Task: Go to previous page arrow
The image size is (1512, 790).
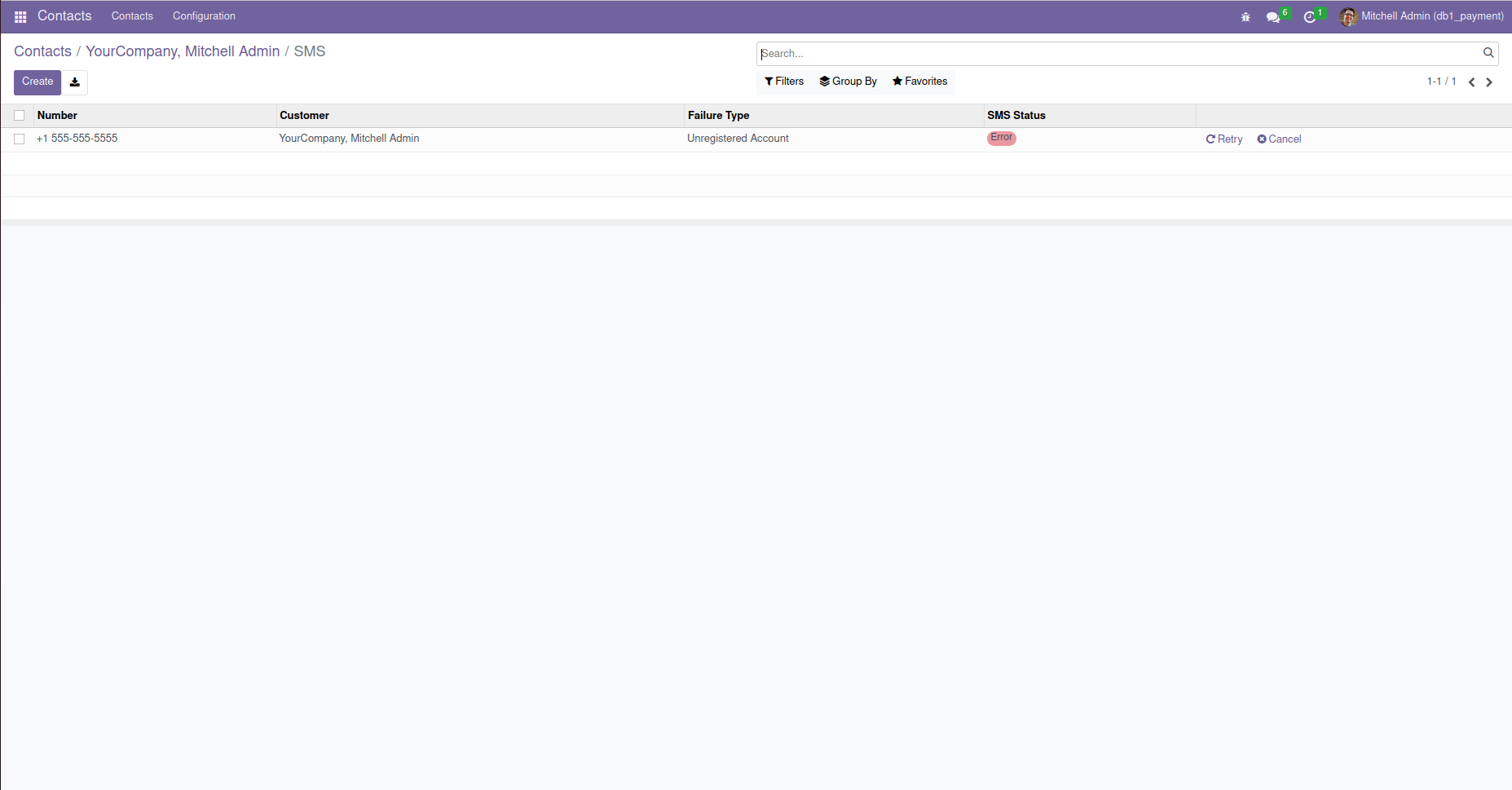Action: click(1472, 82)
